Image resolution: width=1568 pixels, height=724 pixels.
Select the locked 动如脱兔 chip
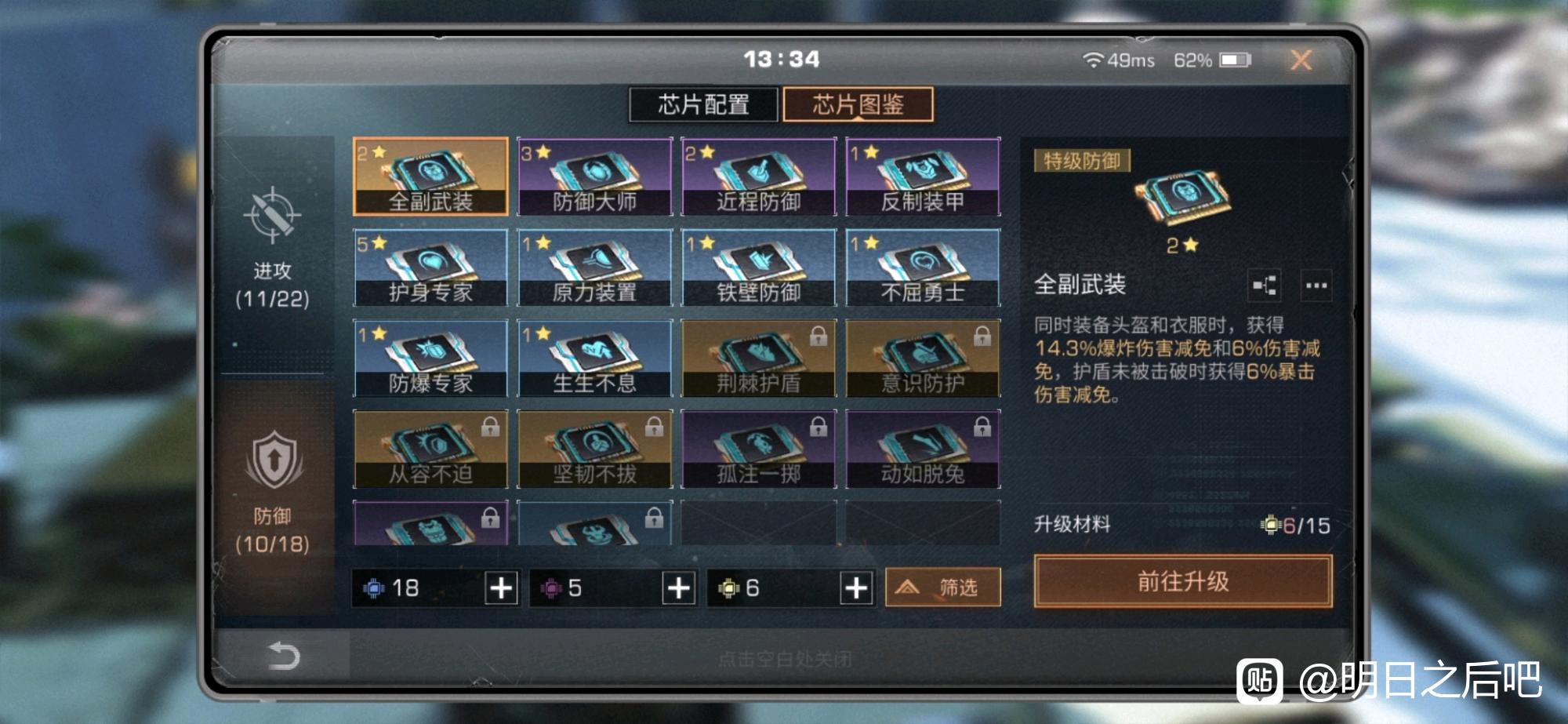(923, 449)
